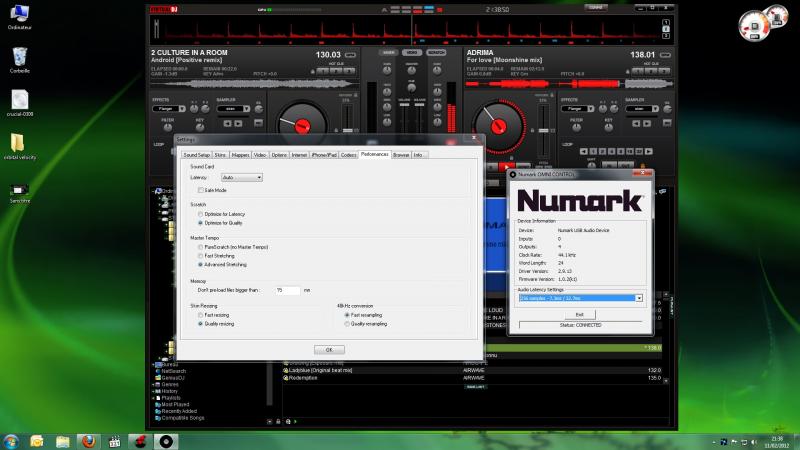Choose Fast Stretching for Master Tempo
The height and width of the screenshot is (450, 800).
(x=200, y=256)
